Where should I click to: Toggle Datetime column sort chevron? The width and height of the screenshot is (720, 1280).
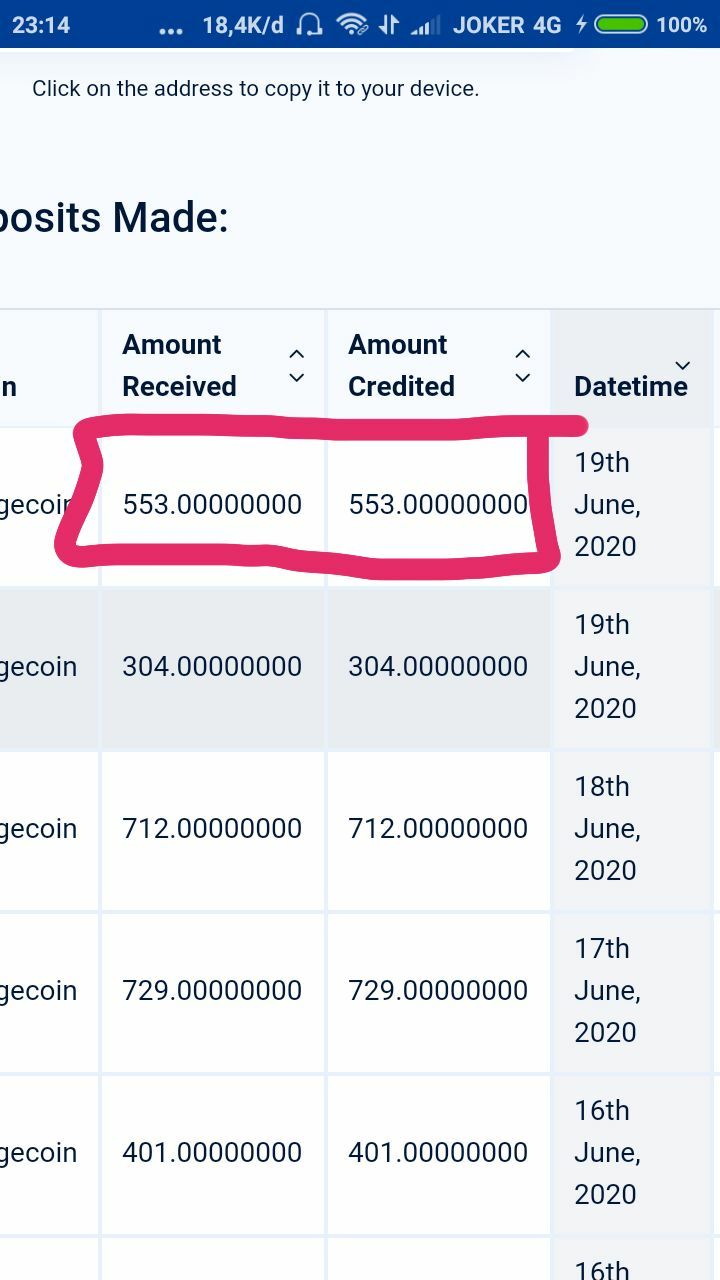click(x=683, y=365)
